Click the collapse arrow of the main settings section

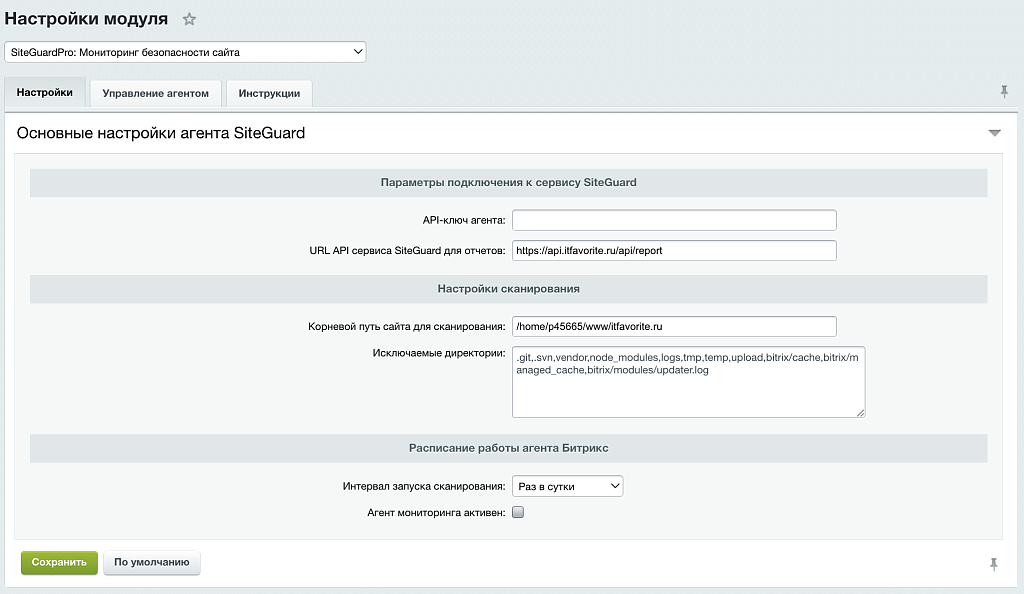point(994,131)
